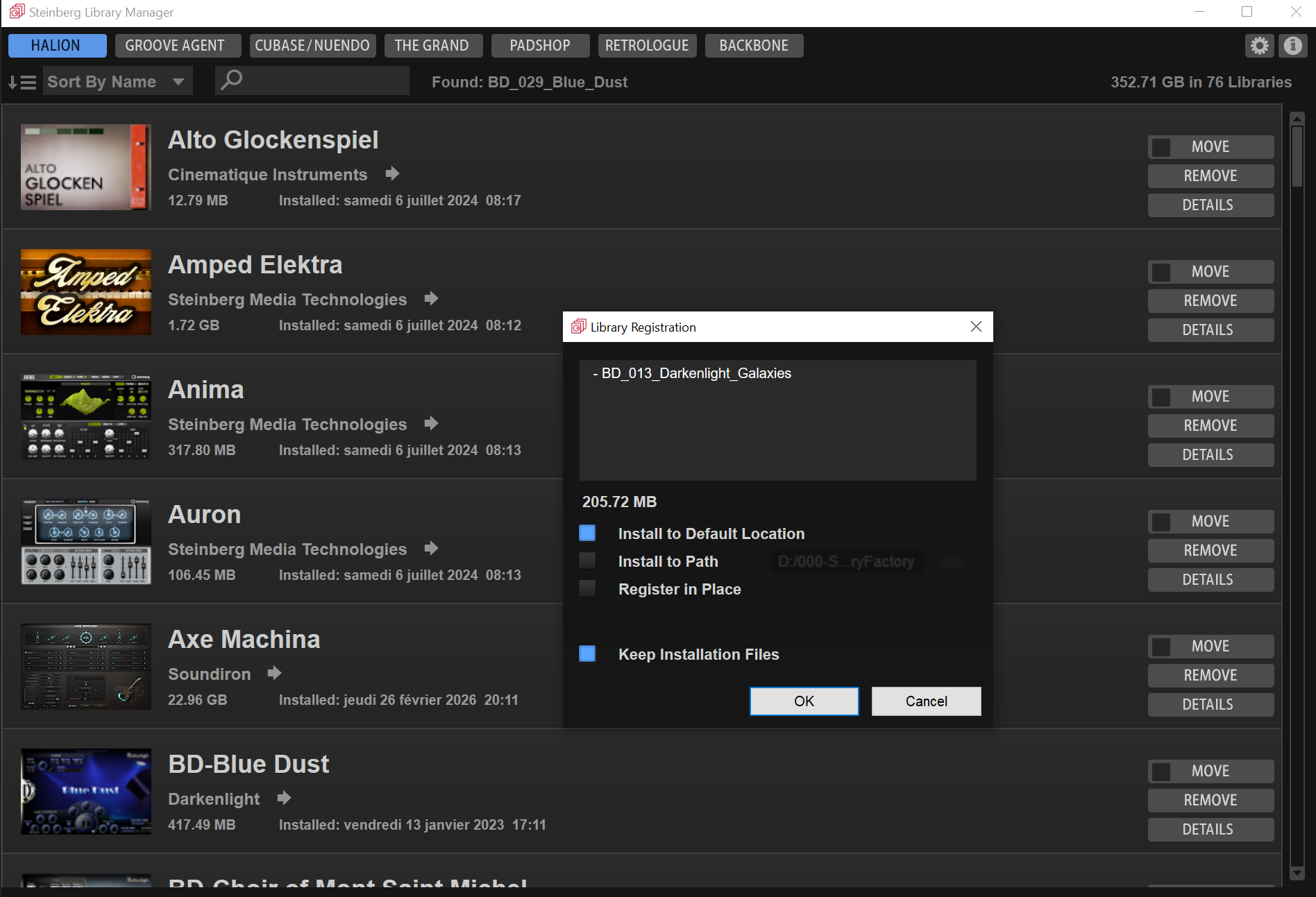The height and width of the screenshot is (897, 1316).
Task: Cancel the Library Registration dialog
Action: pos(926,701)
